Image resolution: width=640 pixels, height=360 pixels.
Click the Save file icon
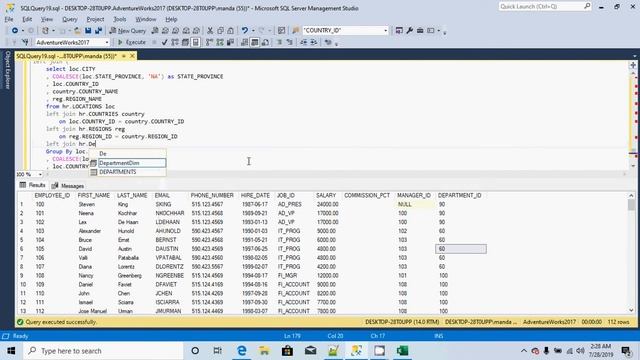coord(88,31)
